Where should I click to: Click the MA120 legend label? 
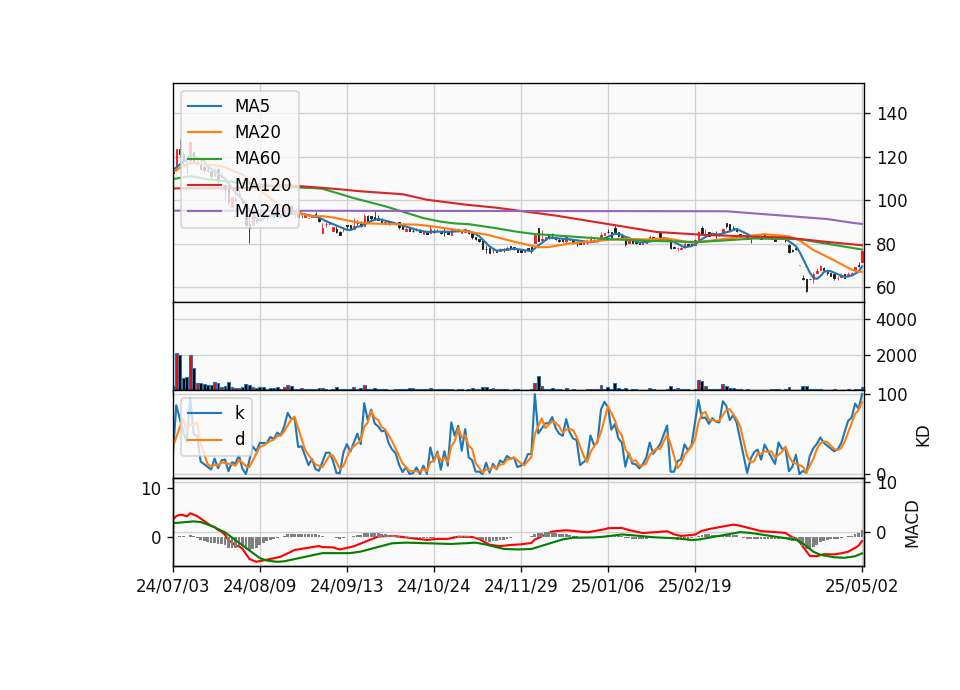click(x=263, y=184)
